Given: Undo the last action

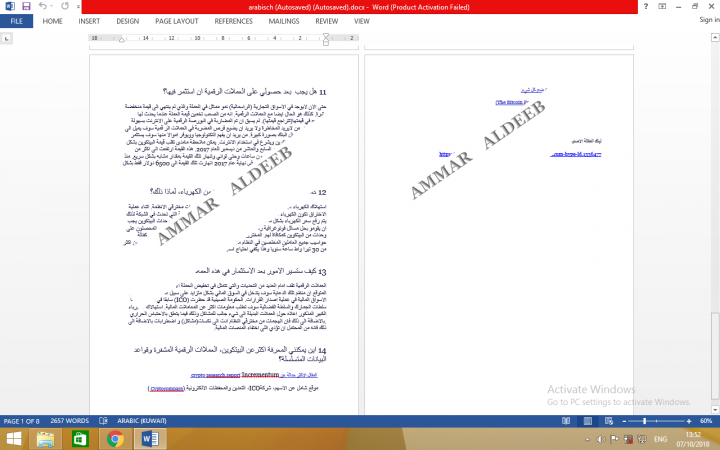Looking at the screenshot, I should [43, 6].
